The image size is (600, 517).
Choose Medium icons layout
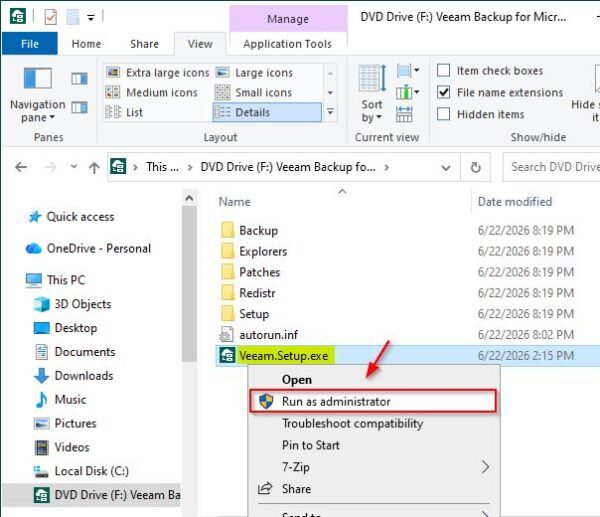pos(152,92)
